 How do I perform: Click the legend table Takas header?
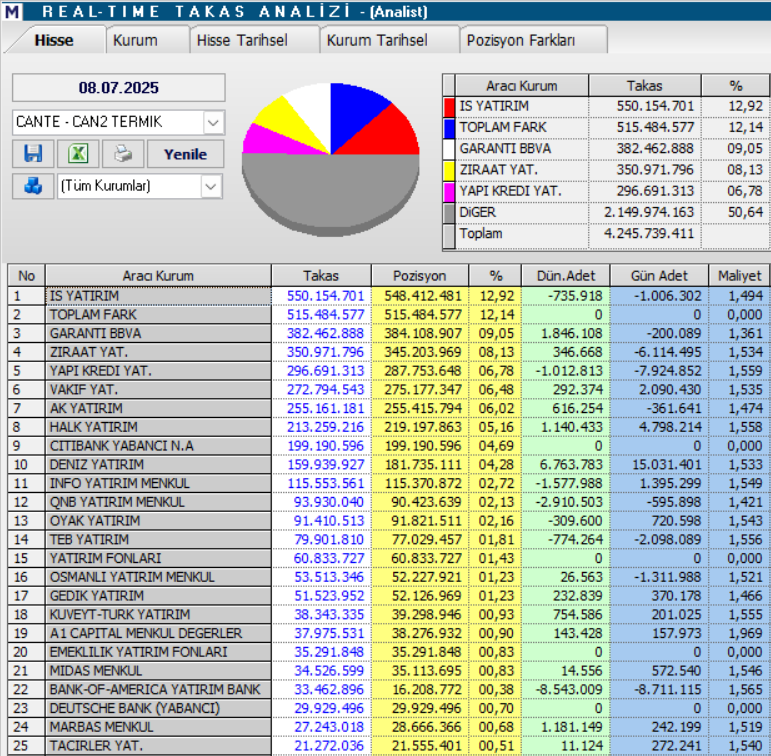coord(644,86)
